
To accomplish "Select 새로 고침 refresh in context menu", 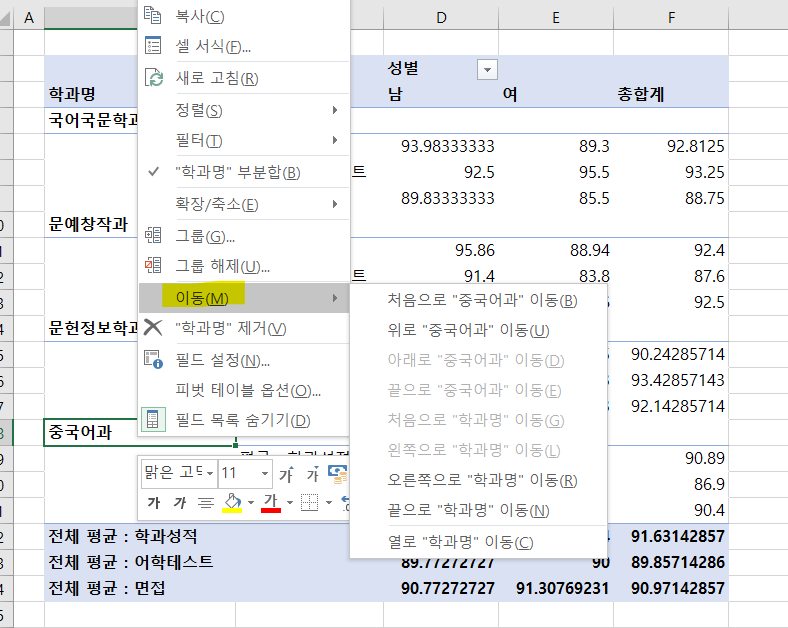I will (217, 78).
